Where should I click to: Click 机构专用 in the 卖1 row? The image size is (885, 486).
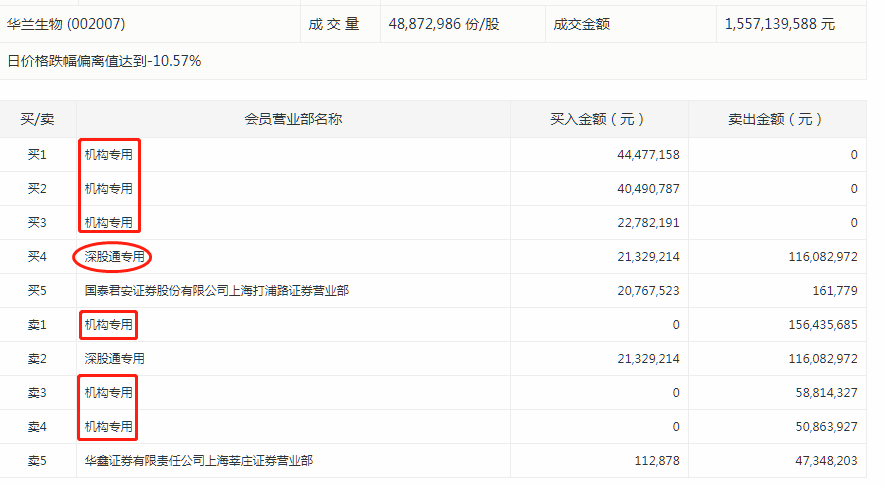108,325
